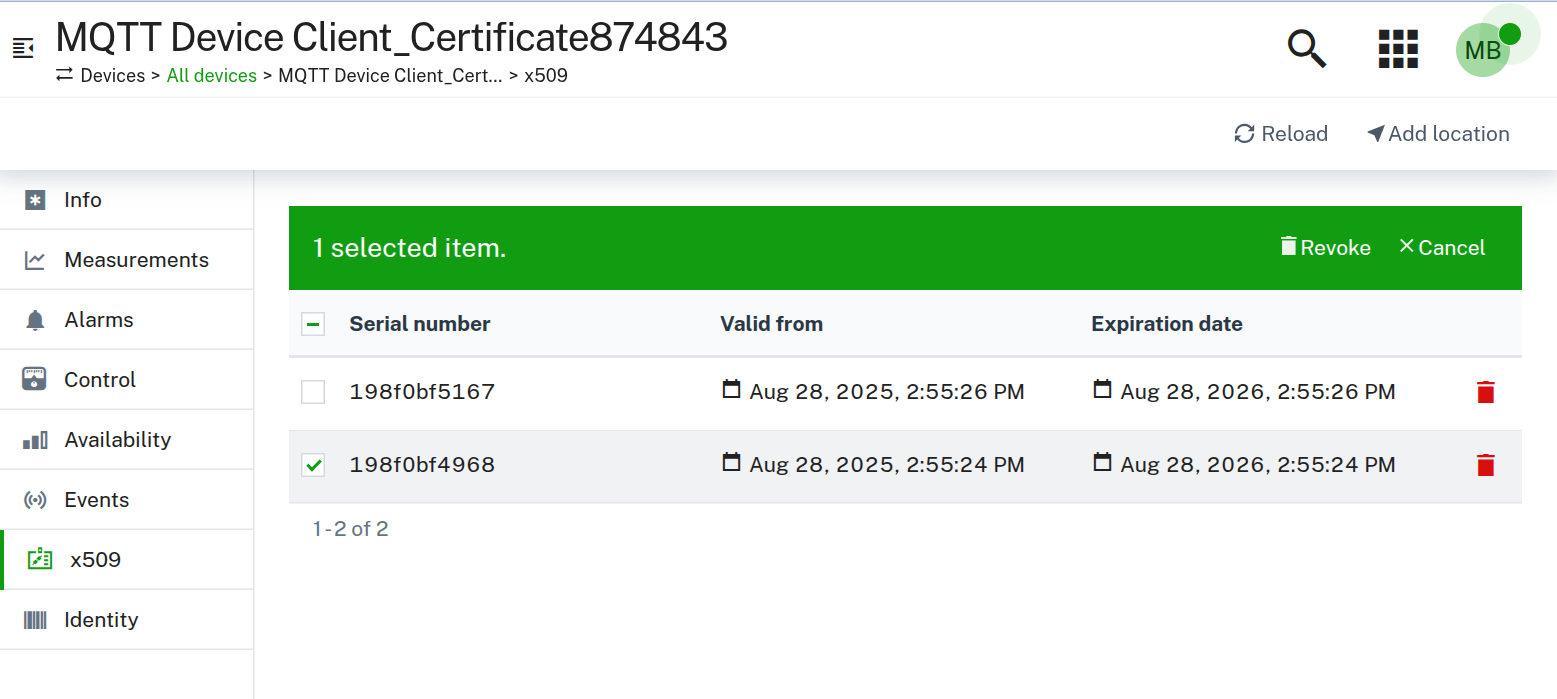Click the Availability signal bars icon
1557x699 pixels.
(x=34, y=439)
